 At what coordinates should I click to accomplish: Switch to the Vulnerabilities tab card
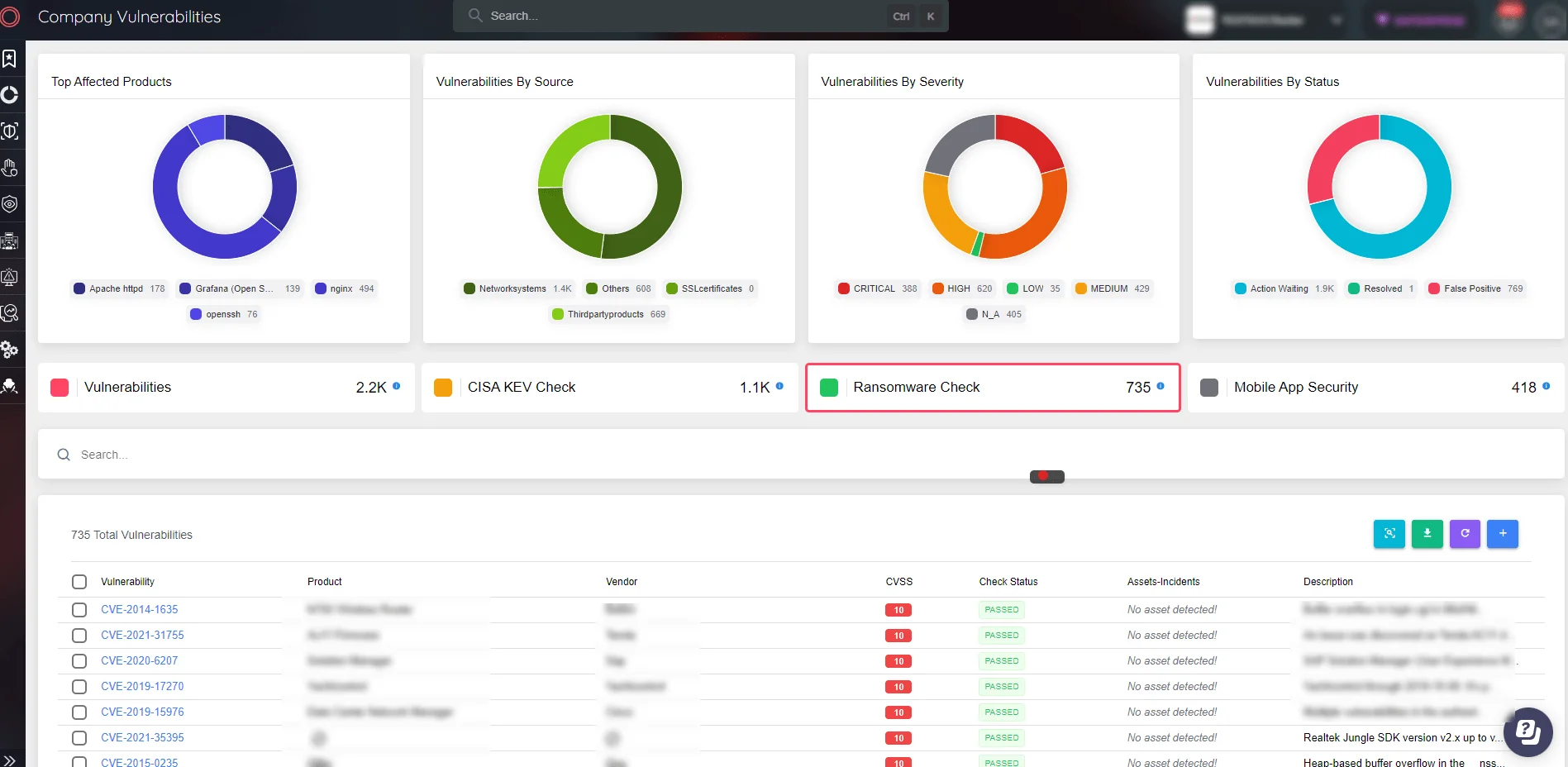coord(226,388)
